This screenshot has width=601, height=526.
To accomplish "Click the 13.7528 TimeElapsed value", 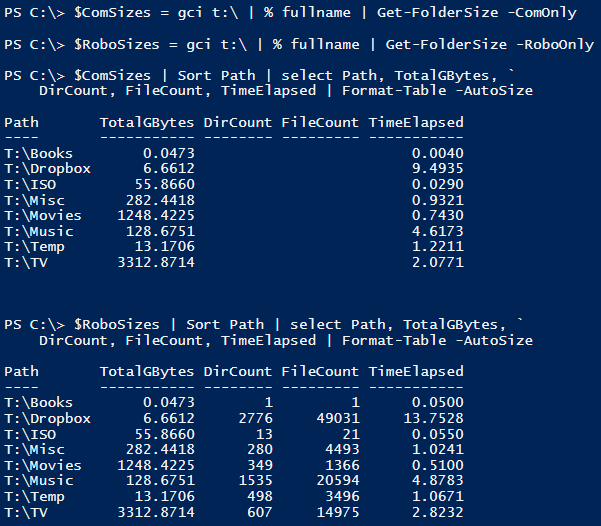I will 432,418.
